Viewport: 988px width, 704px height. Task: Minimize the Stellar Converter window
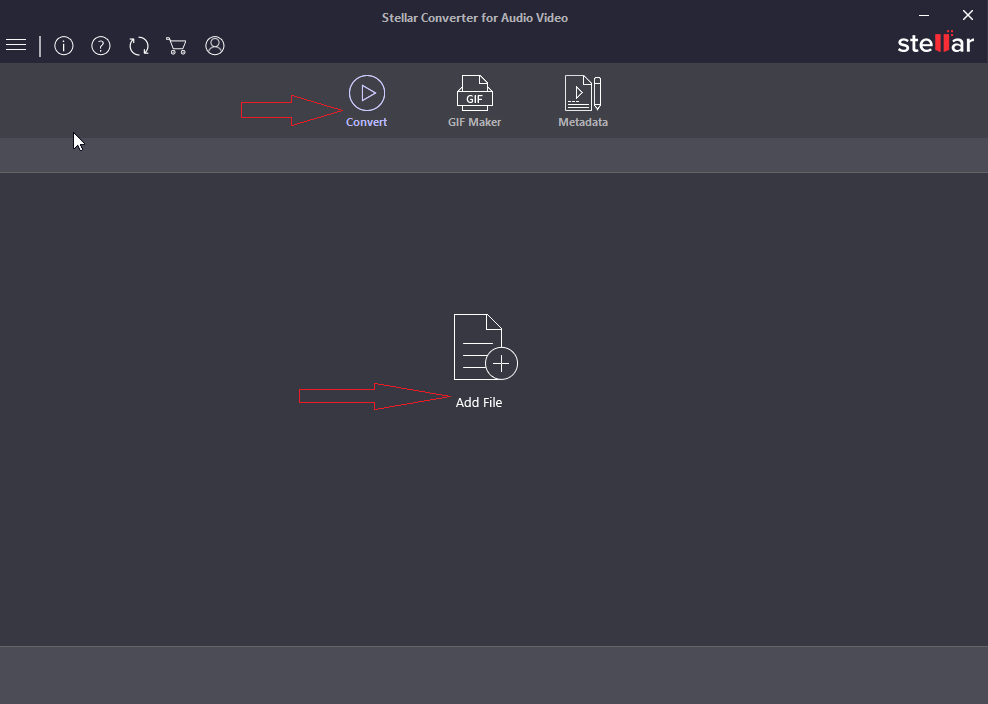tap(922, 15)
